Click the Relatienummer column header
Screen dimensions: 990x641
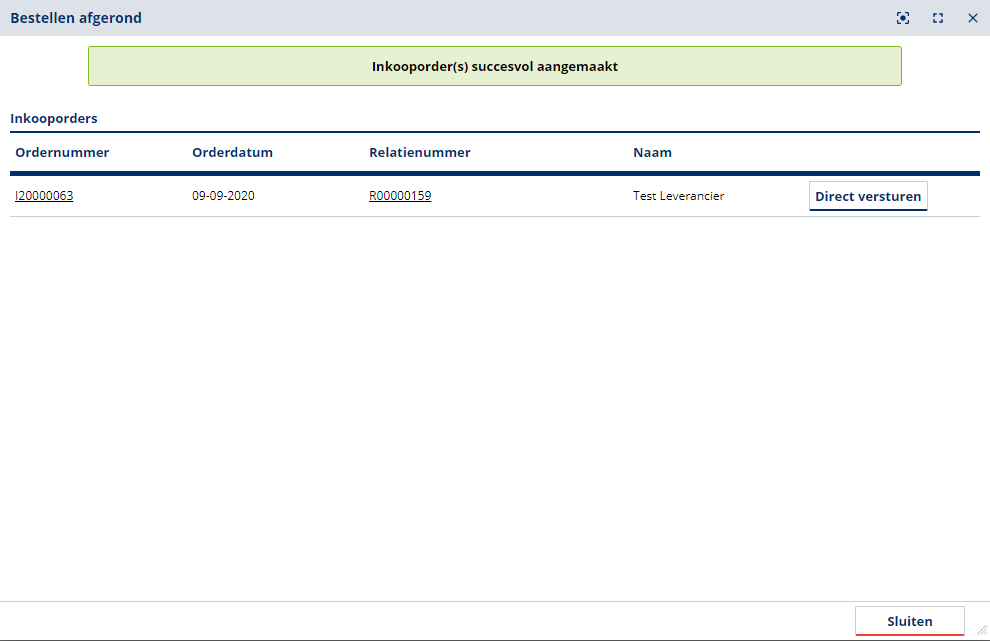pyautogui.click(x=419, y=153)
